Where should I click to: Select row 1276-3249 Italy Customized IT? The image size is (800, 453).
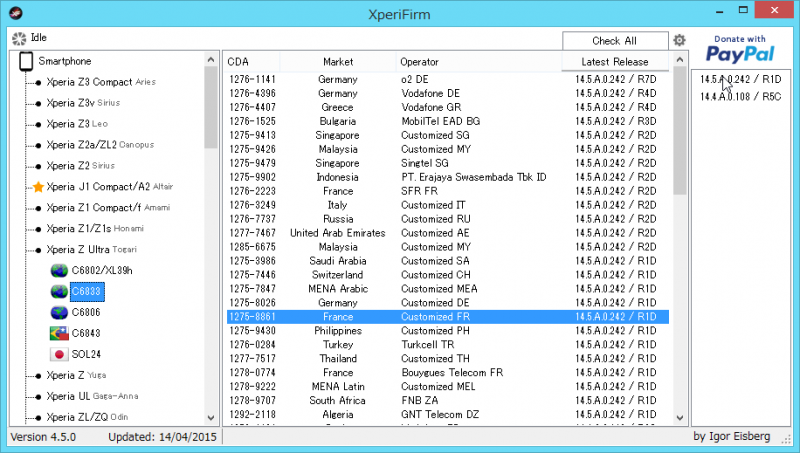(447, 205)
